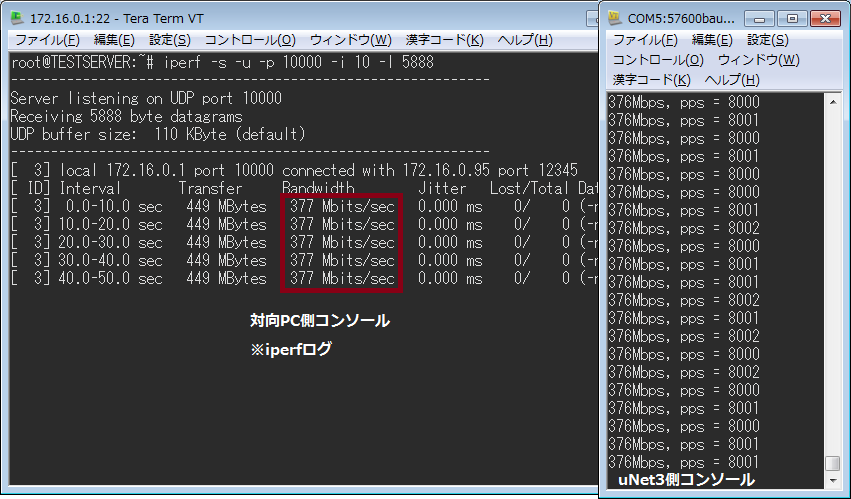Open 漢字コード(K) menu in the SSH window
Viewport: 851px width, 499px height.
click(445, 40)
